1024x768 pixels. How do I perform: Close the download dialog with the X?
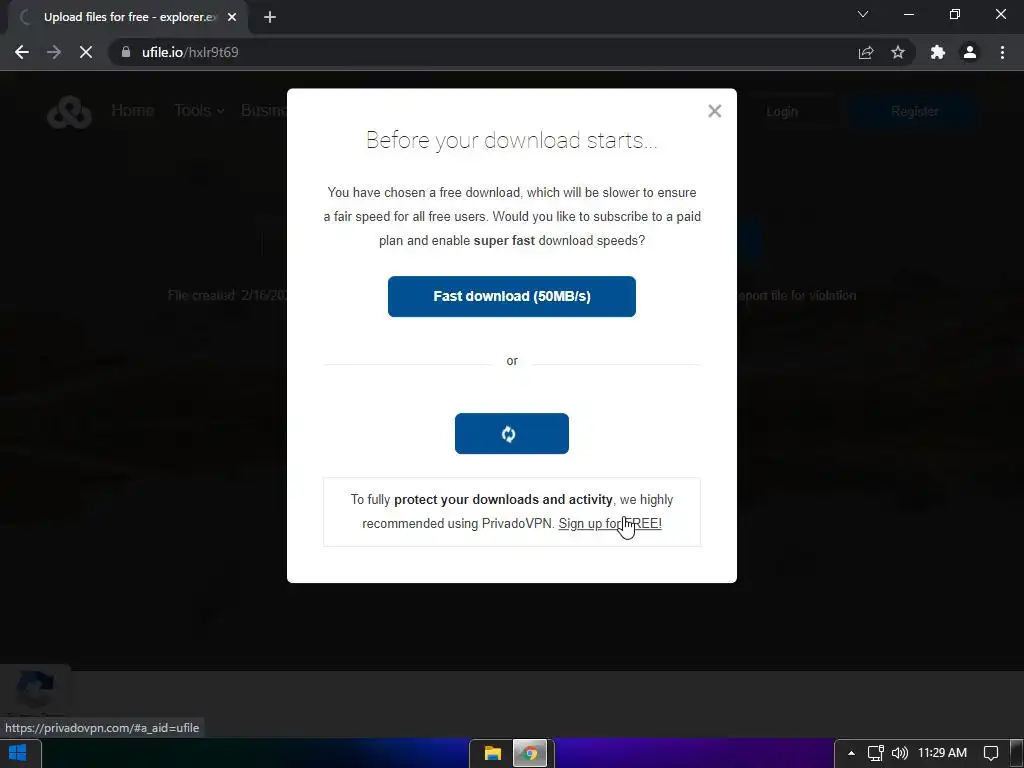(x=714, y=111)
